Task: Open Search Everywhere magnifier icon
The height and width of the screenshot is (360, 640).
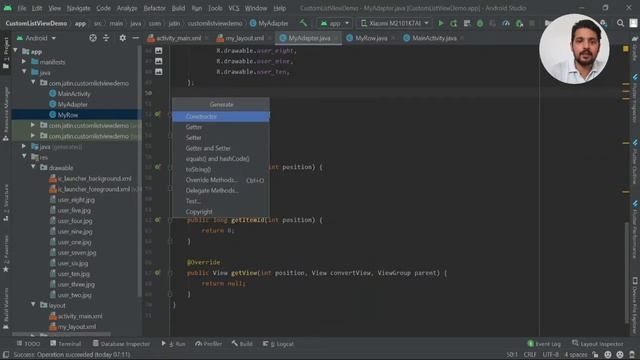Action: tap(620, 24)
